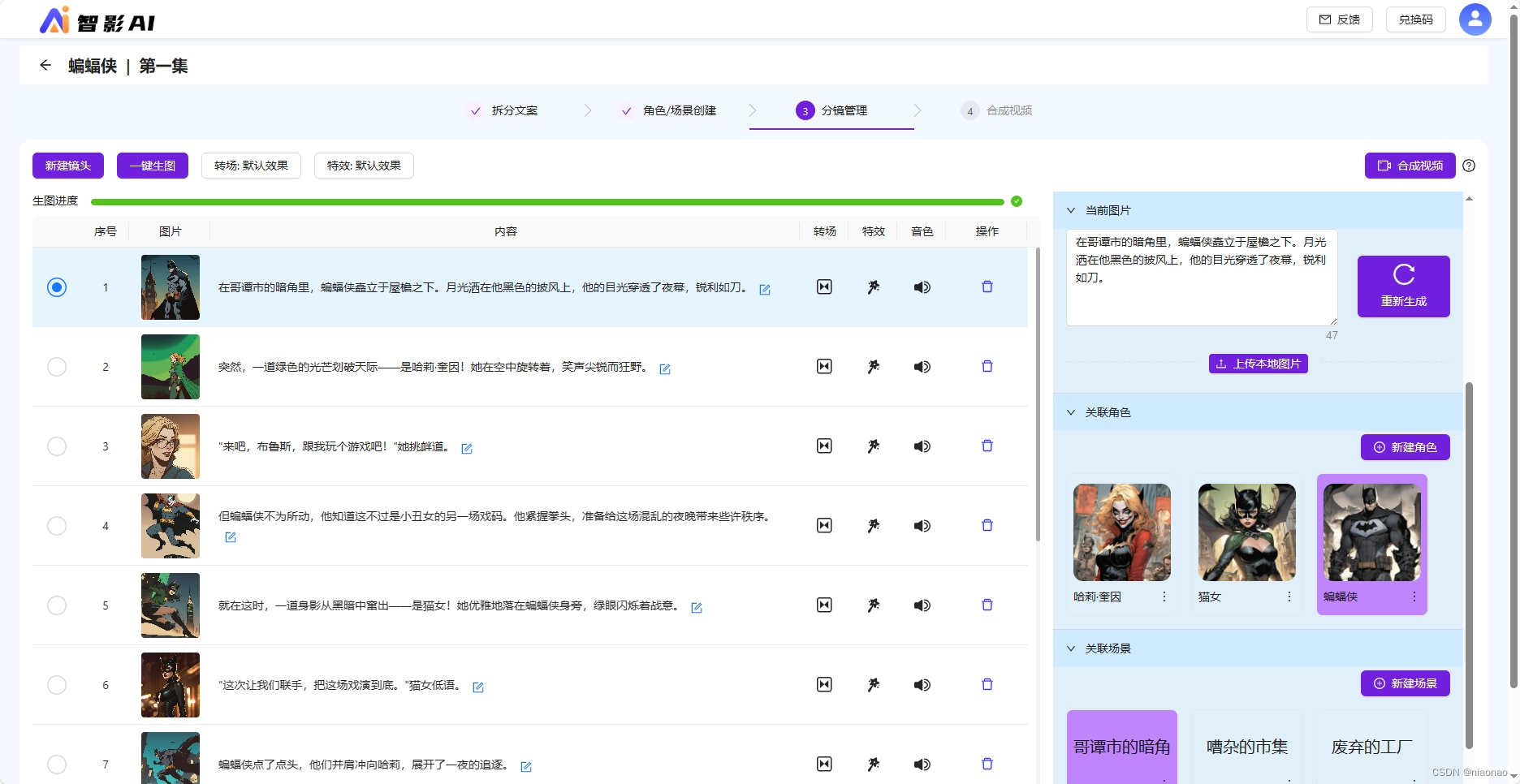
Task: Edit the text of shot 2 about 哈莉·奎因
Action: [665, 369]
